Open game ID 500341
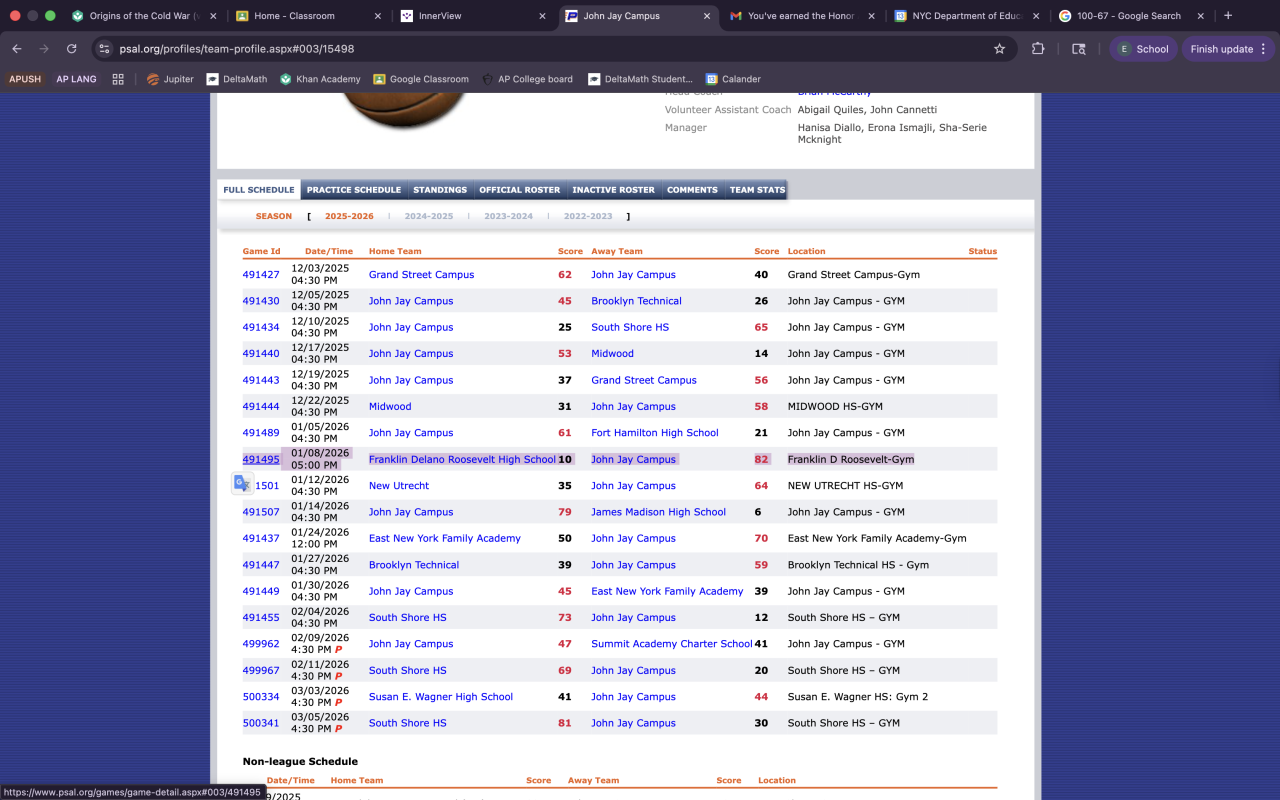Viewport: 1280px width, 800px height. pos(261,724)
